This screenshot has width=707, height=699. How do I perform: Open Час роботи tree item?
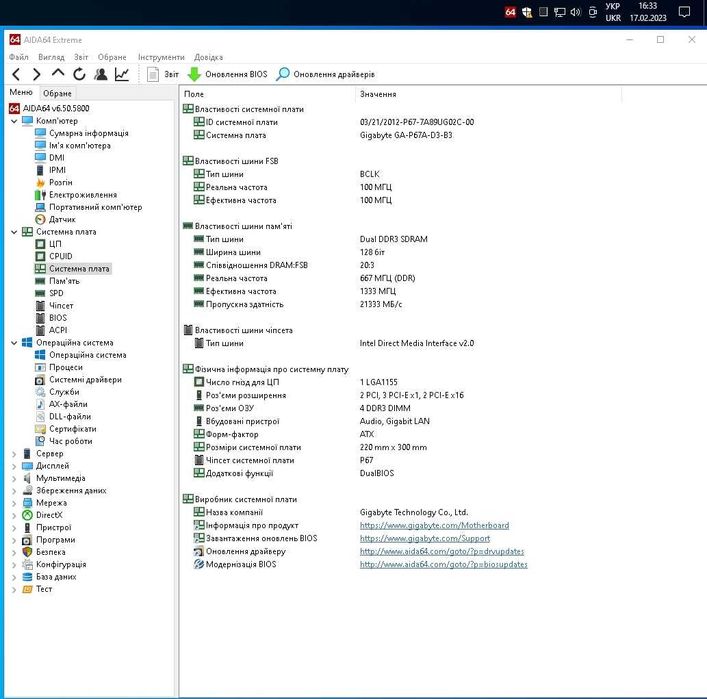71,441
